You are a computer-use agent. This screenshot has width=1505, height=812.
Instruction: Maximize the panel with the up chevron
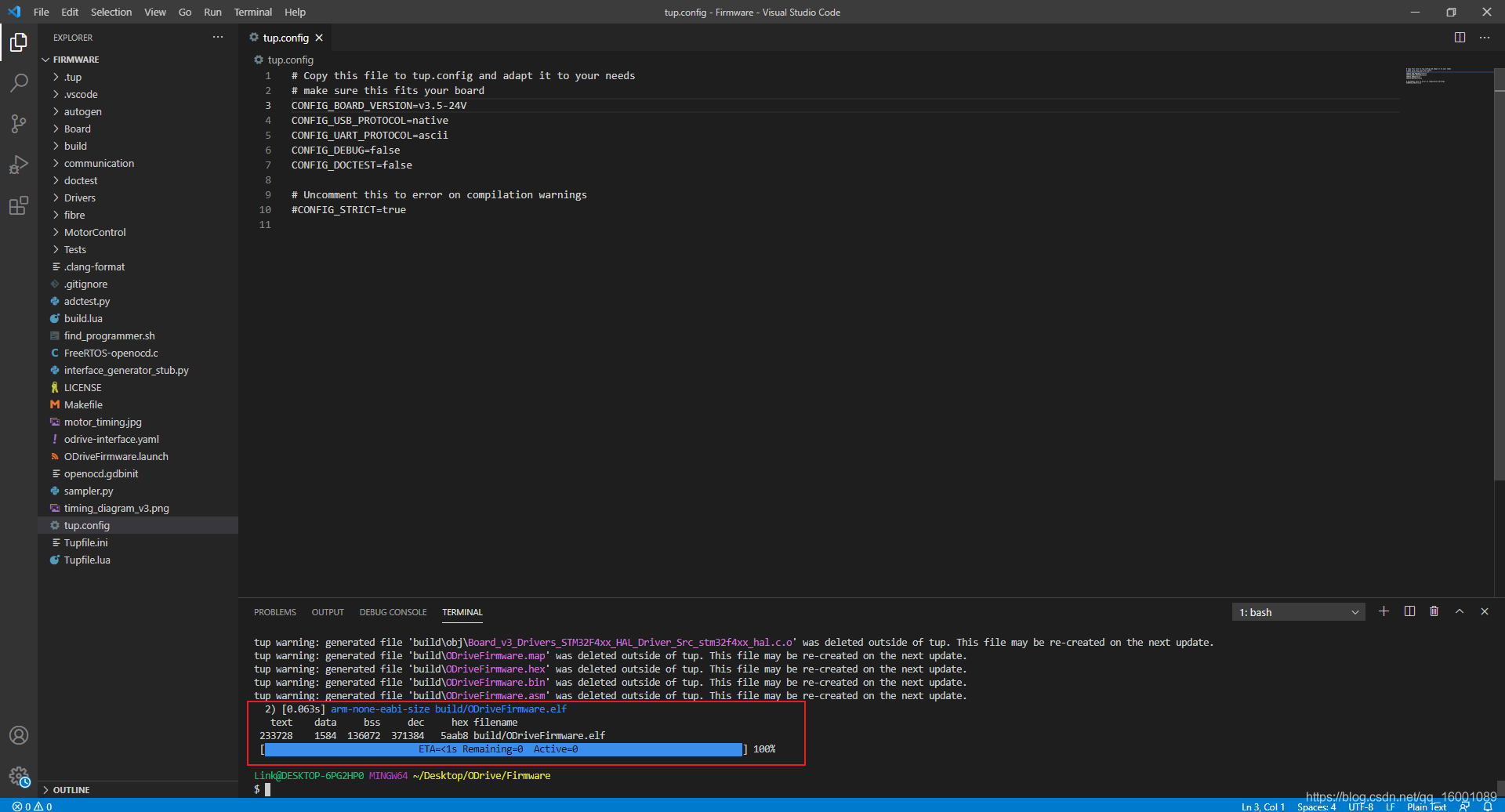1460,611
